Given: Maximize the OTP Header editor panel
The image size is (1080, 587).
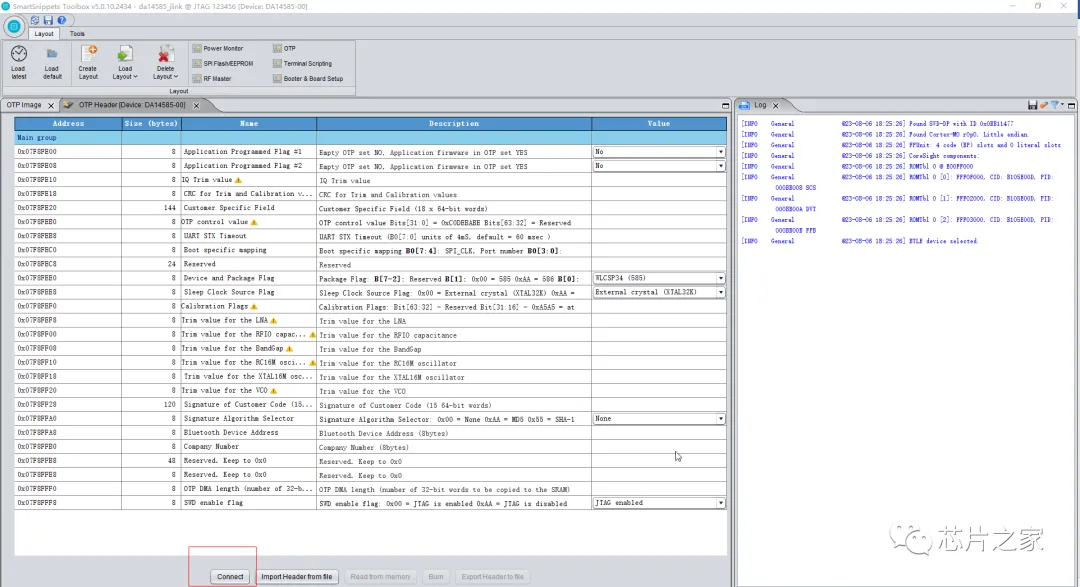Looking at the screenshot, I should (725, 106).
